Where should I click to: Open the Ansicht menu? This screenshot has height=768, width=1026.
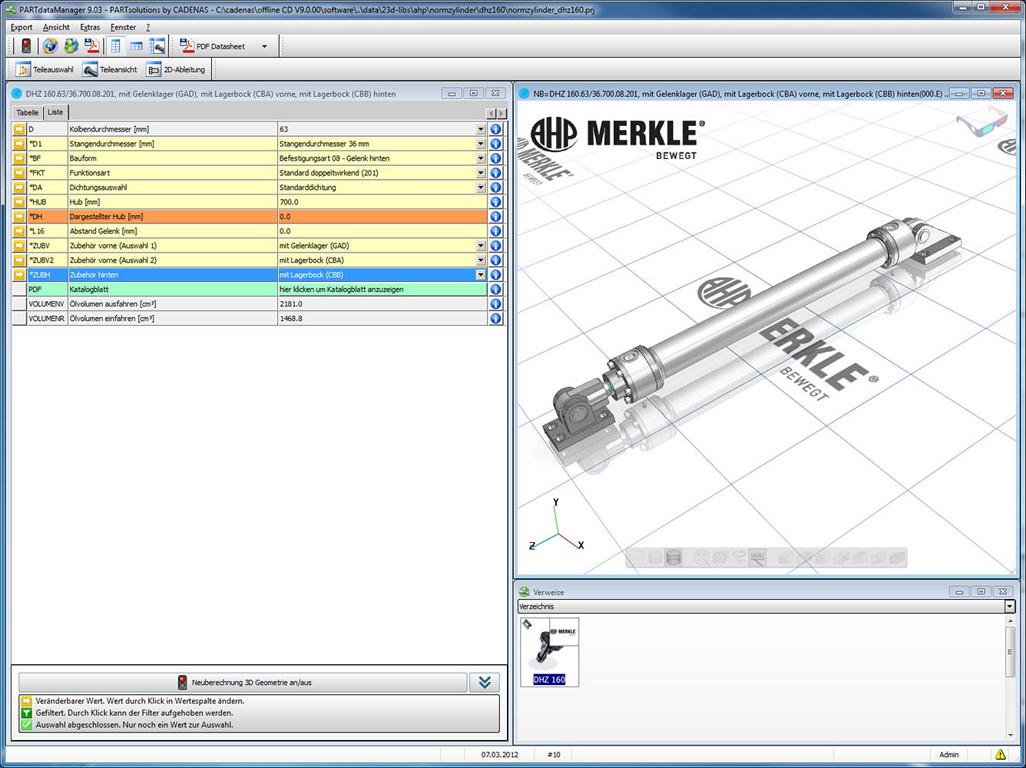(56, 27)
